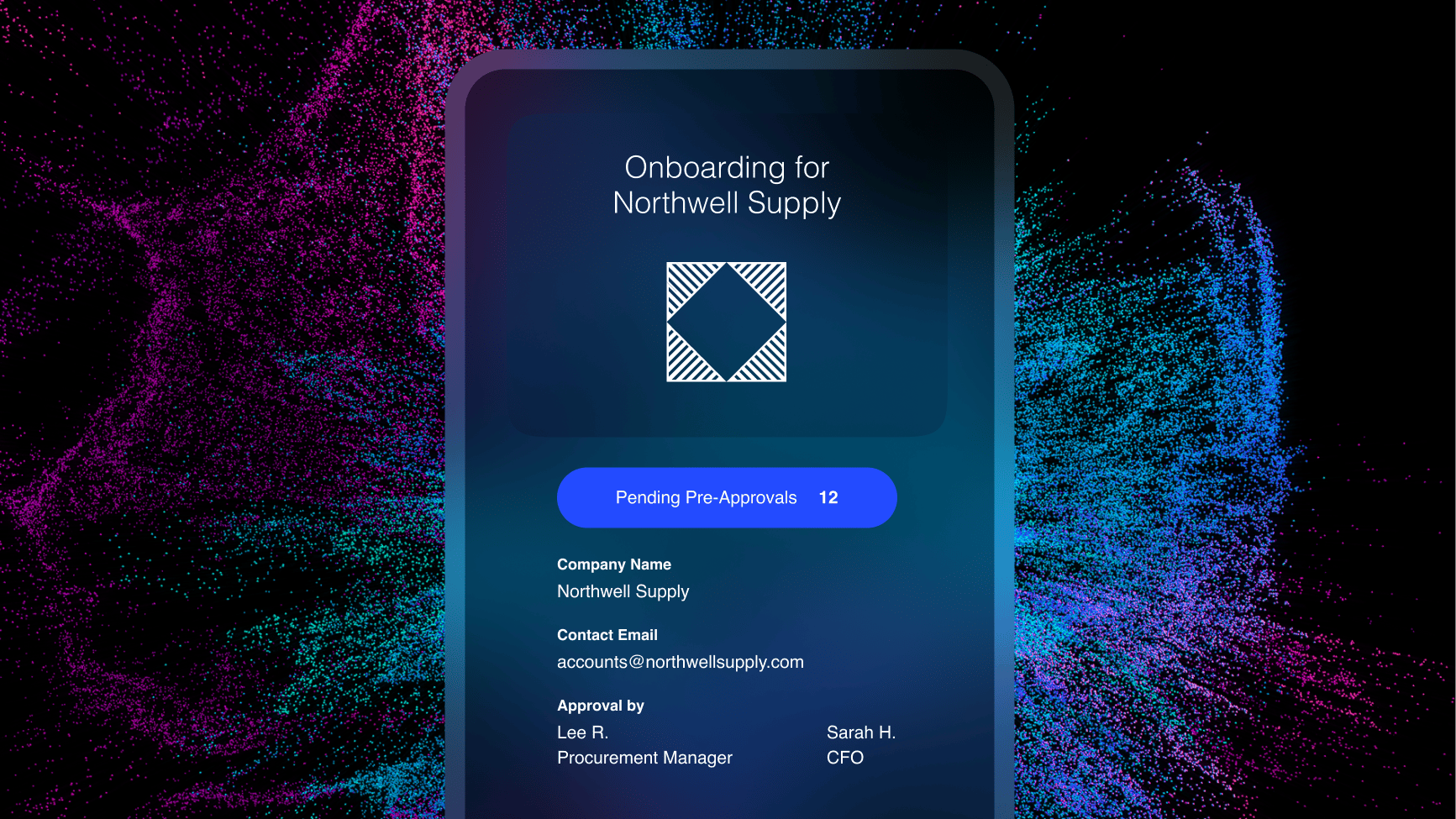Select approver Lee R.

(583, 732)
